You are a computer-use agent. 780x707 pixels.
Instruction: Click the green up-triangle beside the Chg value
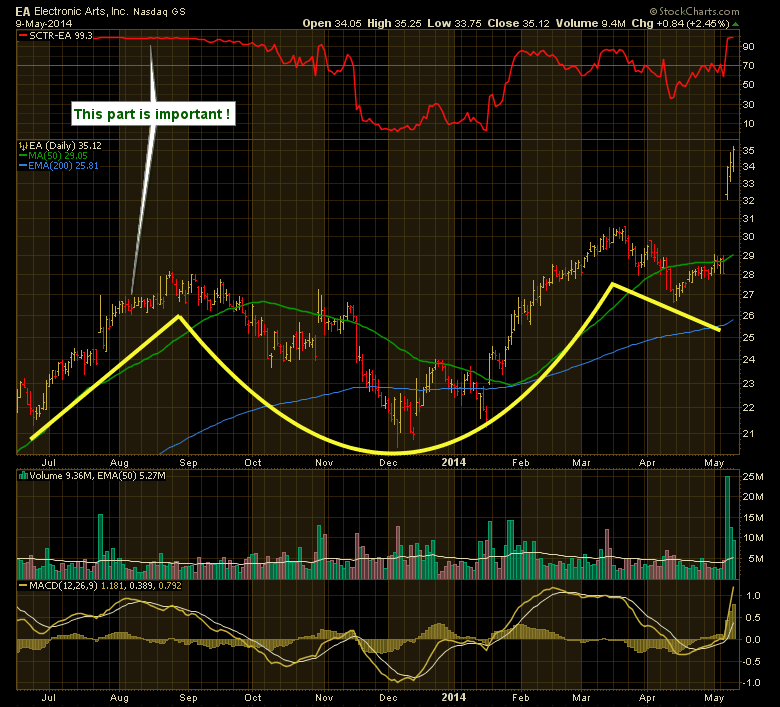735,24
